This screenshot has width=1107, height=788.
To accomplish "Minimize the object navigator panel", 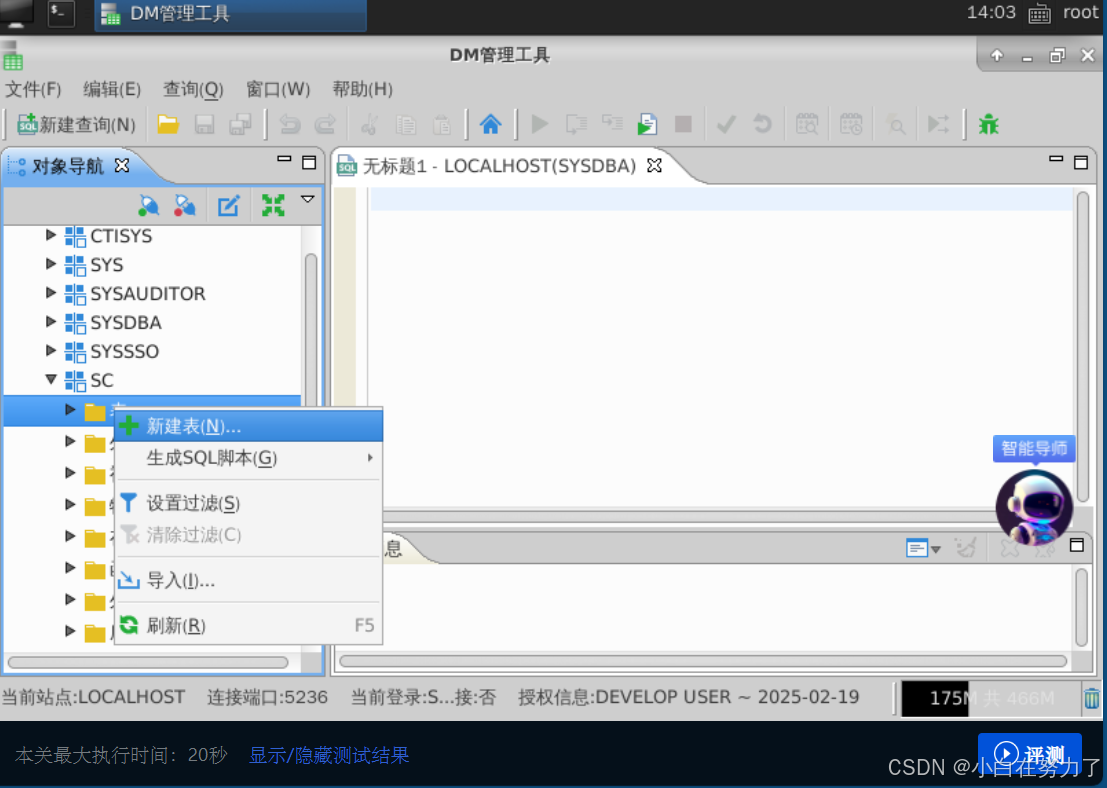I will pos(284,160).
